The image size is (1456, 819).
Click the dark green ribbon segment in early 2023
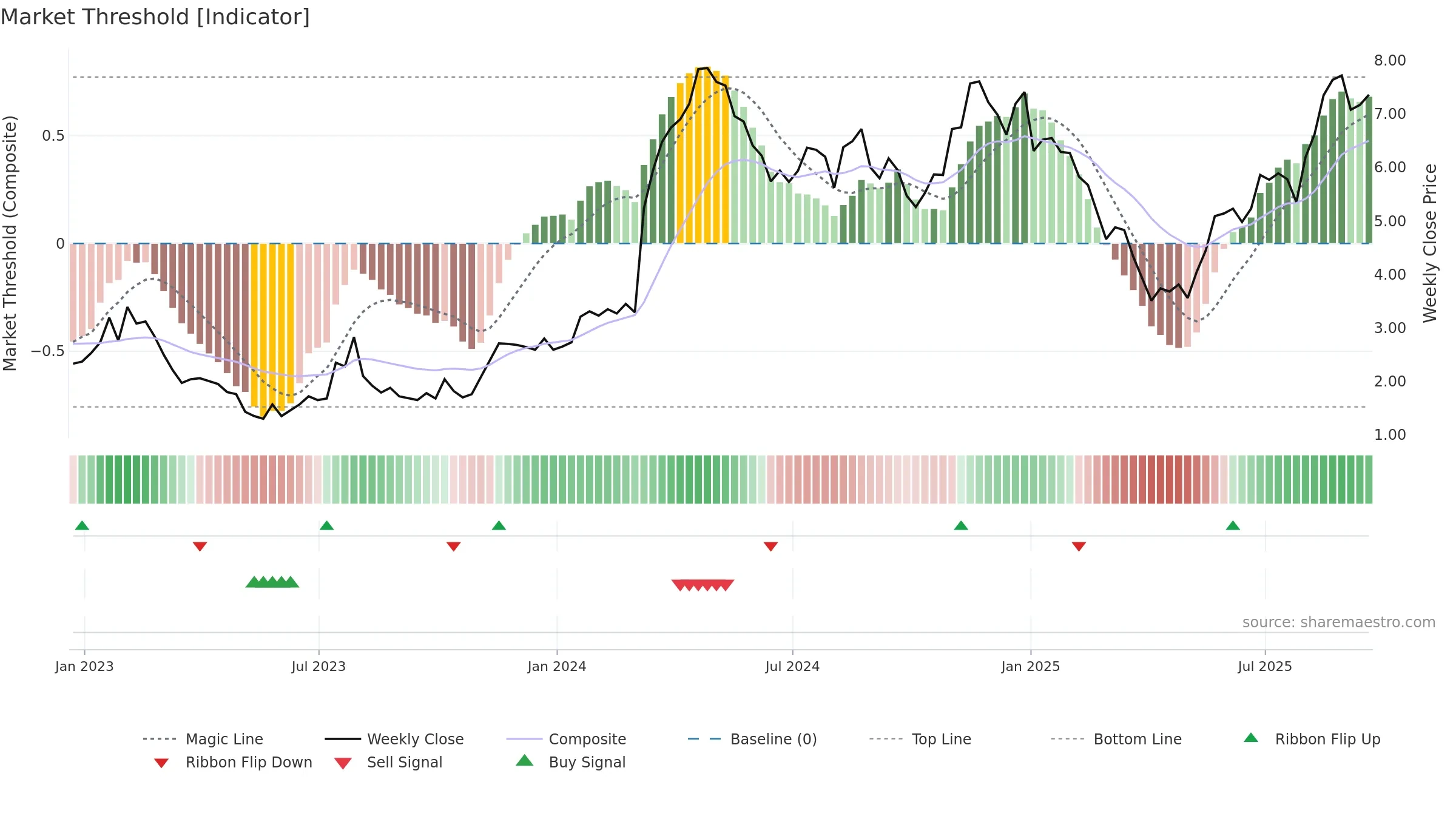123,479
